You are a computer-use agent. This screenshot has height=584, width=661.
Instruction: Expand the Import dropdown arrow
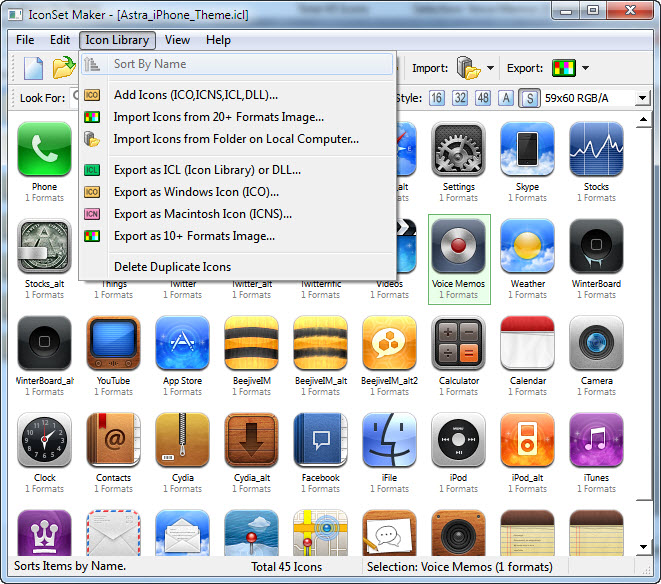point(490,68)
